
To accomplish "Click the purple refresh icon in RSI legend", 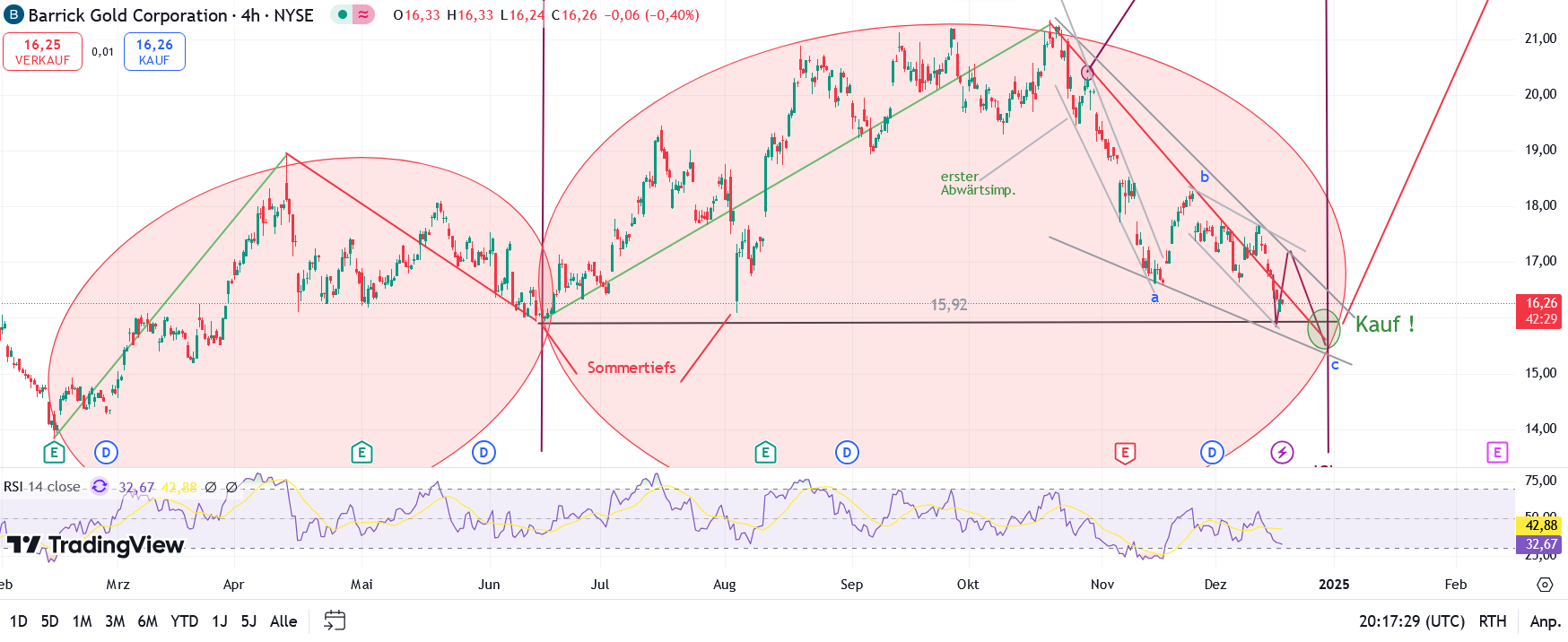I will pos(100,486).
